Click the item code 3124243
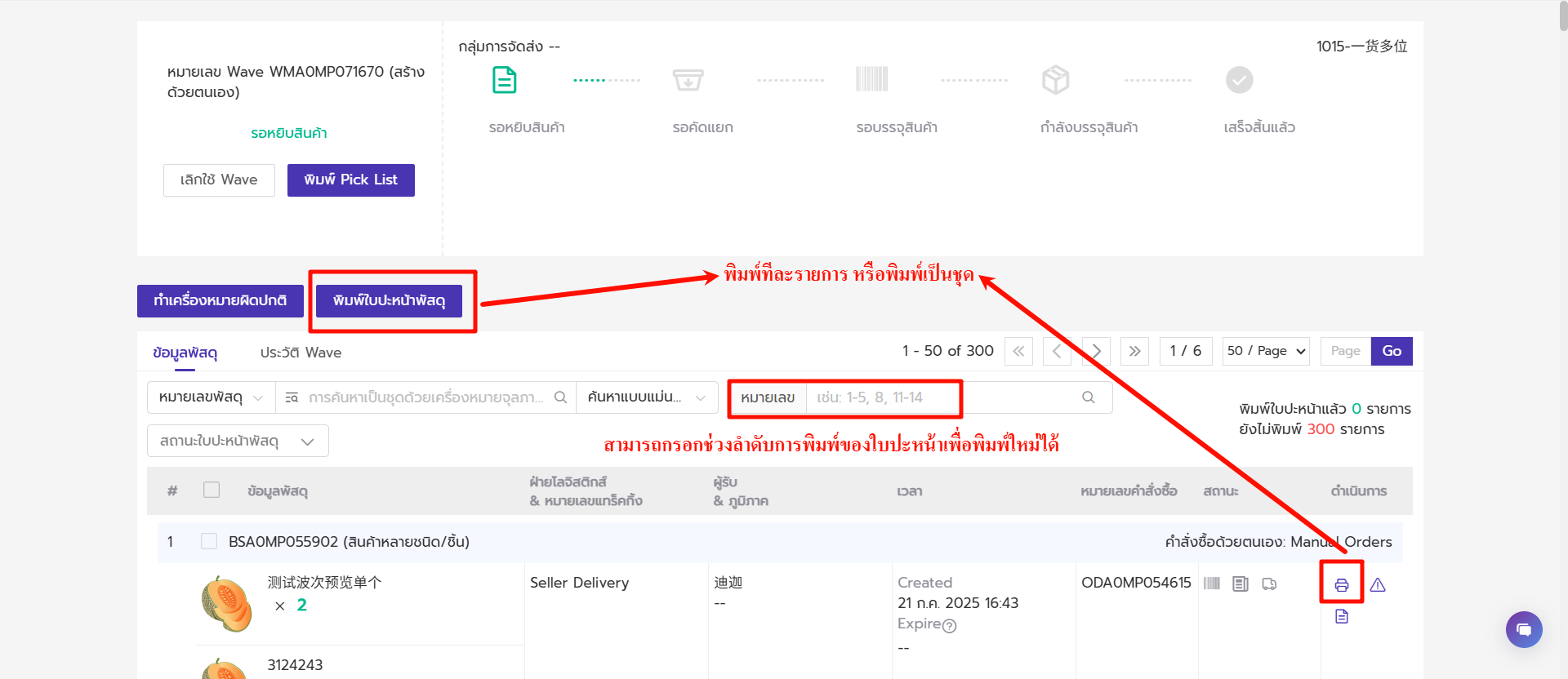Viewport: 1568px width, 679px height. click(295, 665)
